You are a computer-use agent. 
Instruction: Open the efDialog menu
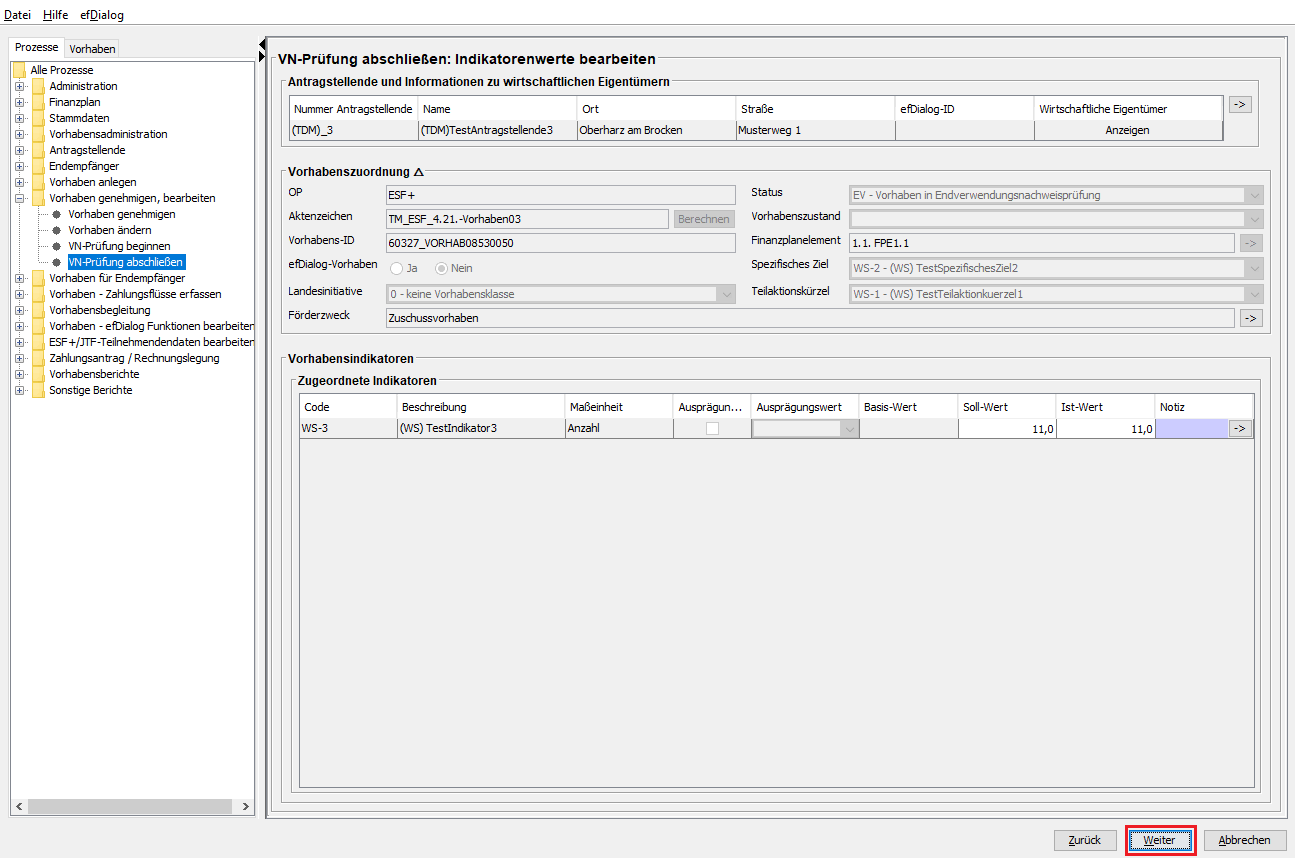point(102,15)
